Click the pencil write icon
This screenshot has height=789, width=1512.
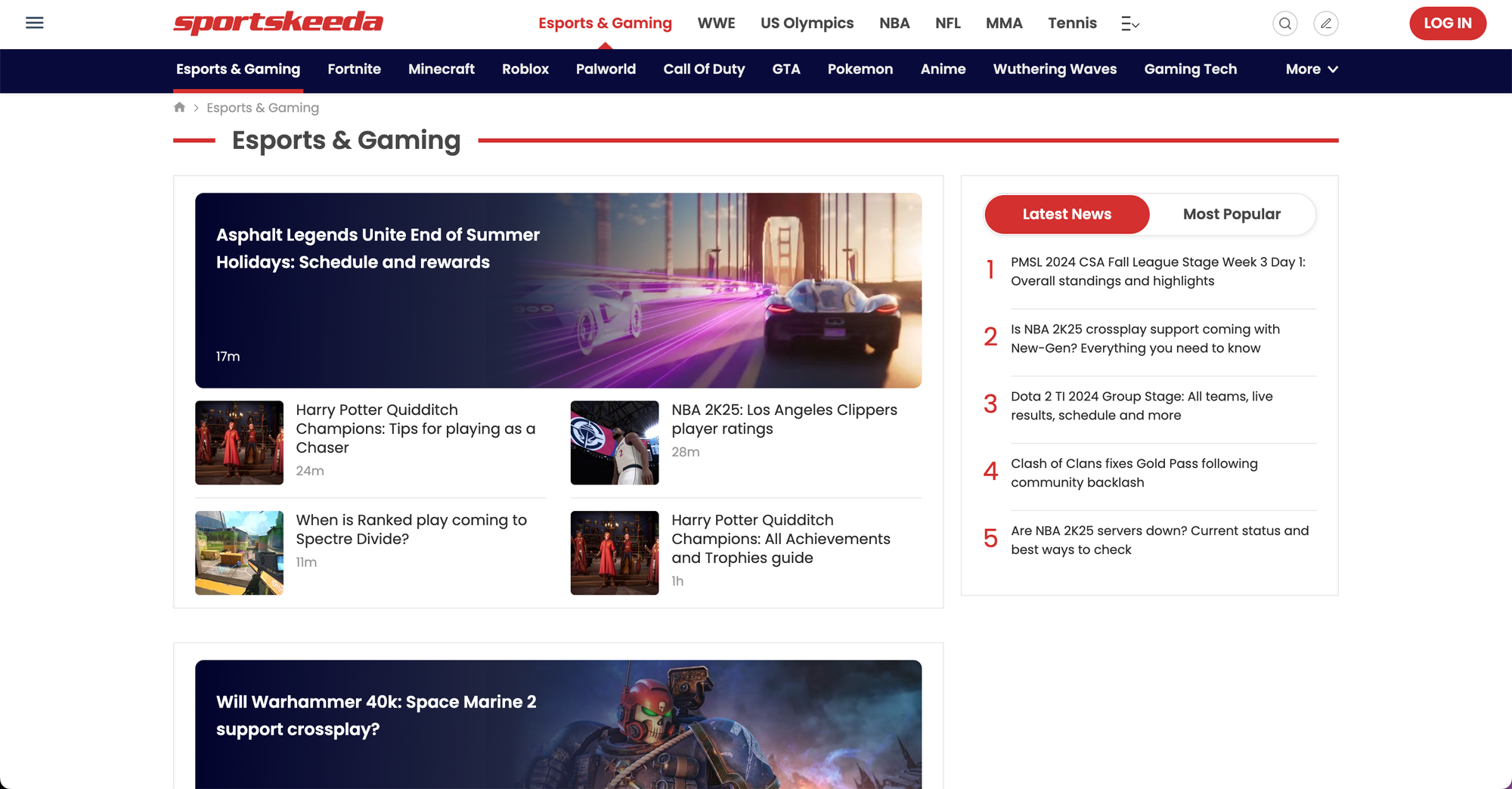tap(1326, 23)
